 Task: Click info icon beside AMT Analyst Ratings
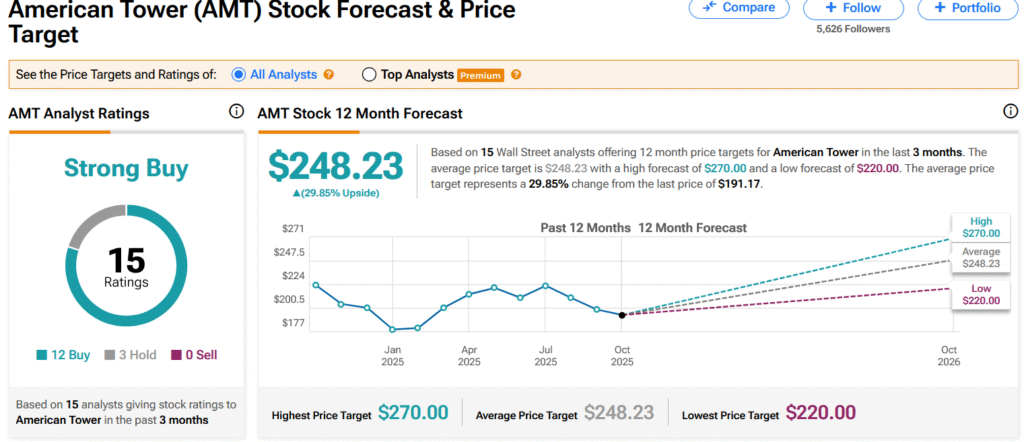(x=237, y=112)
